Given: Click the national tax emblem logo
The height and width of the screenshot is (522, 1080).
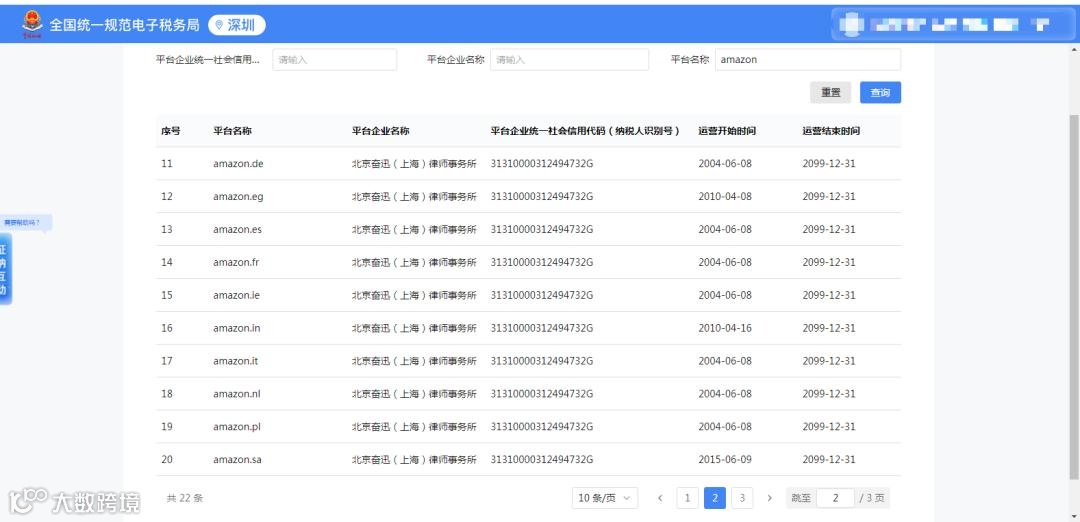Looking at the screenshot, I should [32, 25].
